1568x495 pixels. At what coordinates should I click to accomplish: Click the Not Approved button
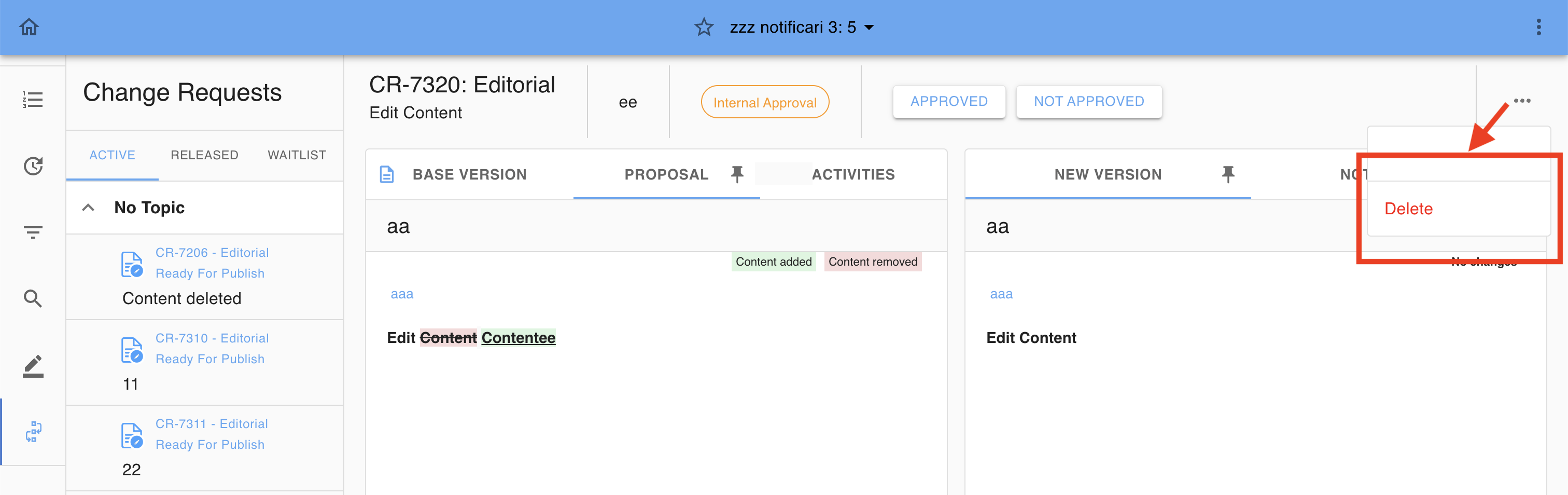1088,102
